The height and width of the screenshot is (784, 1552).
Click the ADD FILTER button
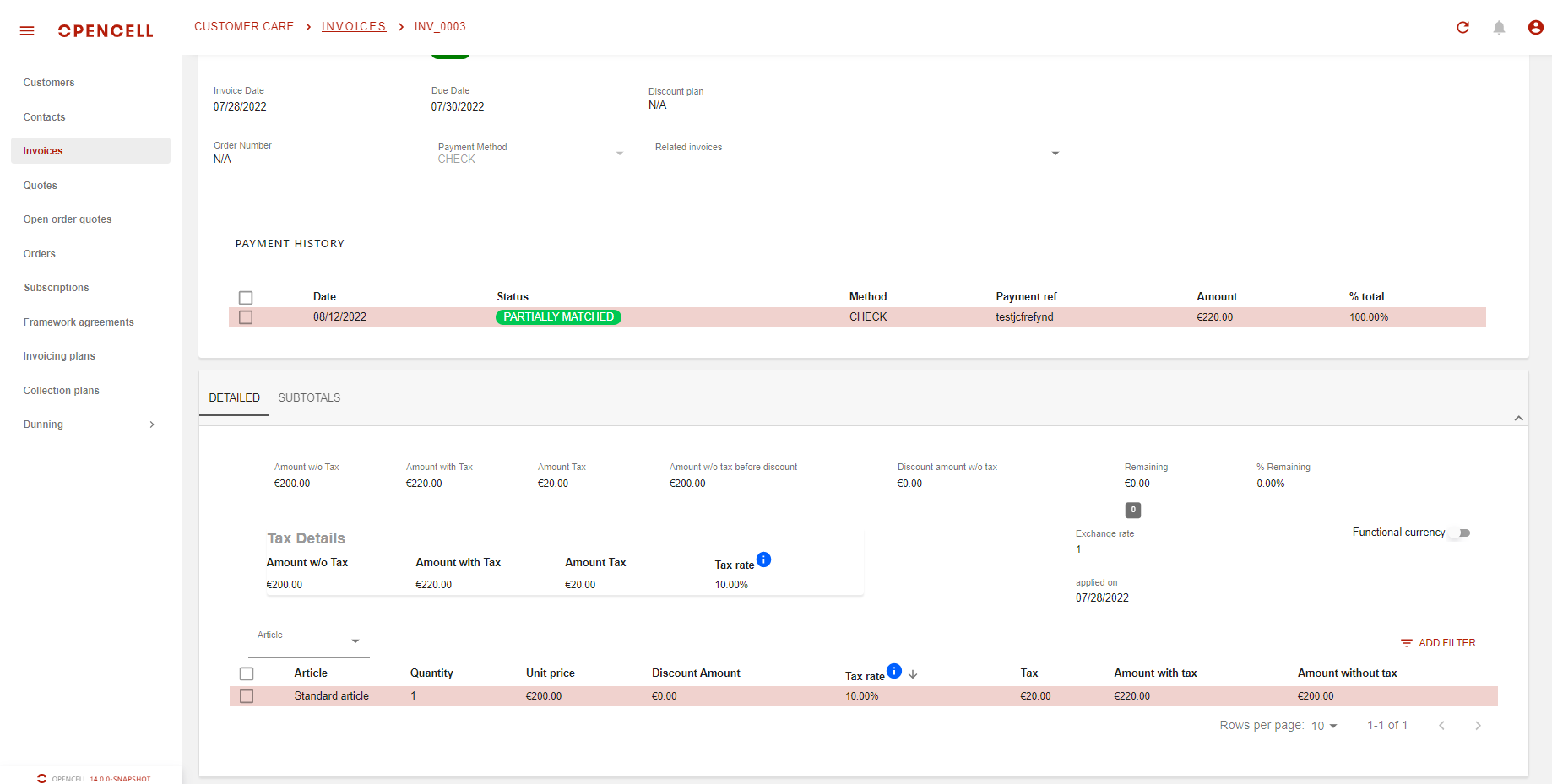(1438, 643)
